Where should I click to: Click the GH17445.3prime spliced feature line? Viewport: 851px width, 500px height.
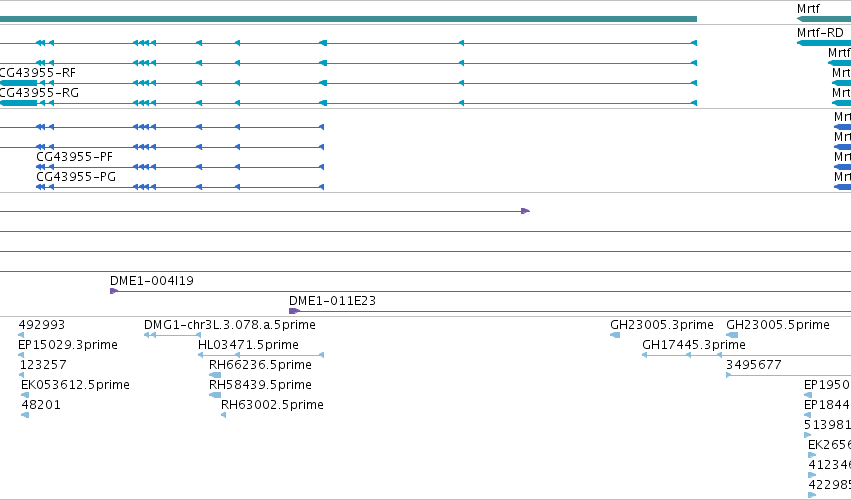[x=746, y=355]
